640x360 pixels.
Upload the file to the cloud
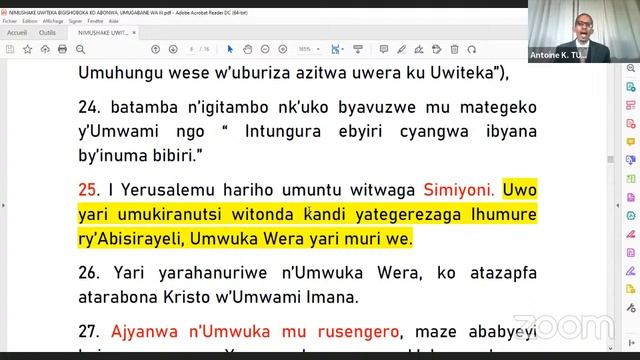[x=45, y=49]
